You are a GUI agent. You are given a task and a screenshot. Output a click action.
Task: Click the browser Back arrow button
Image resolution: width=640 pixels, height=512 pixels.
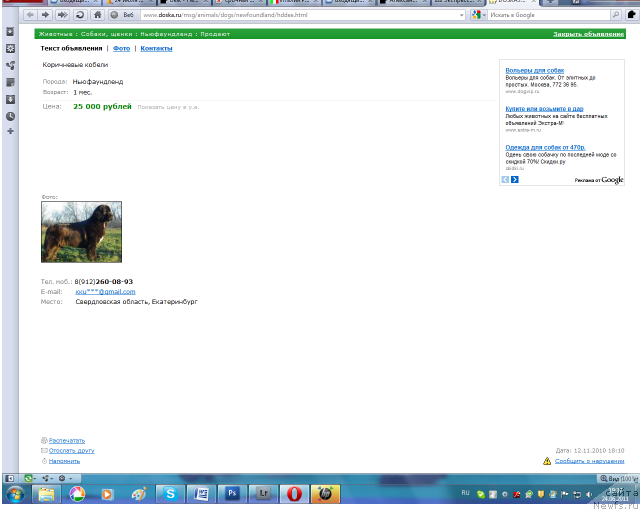pos(29,15)
